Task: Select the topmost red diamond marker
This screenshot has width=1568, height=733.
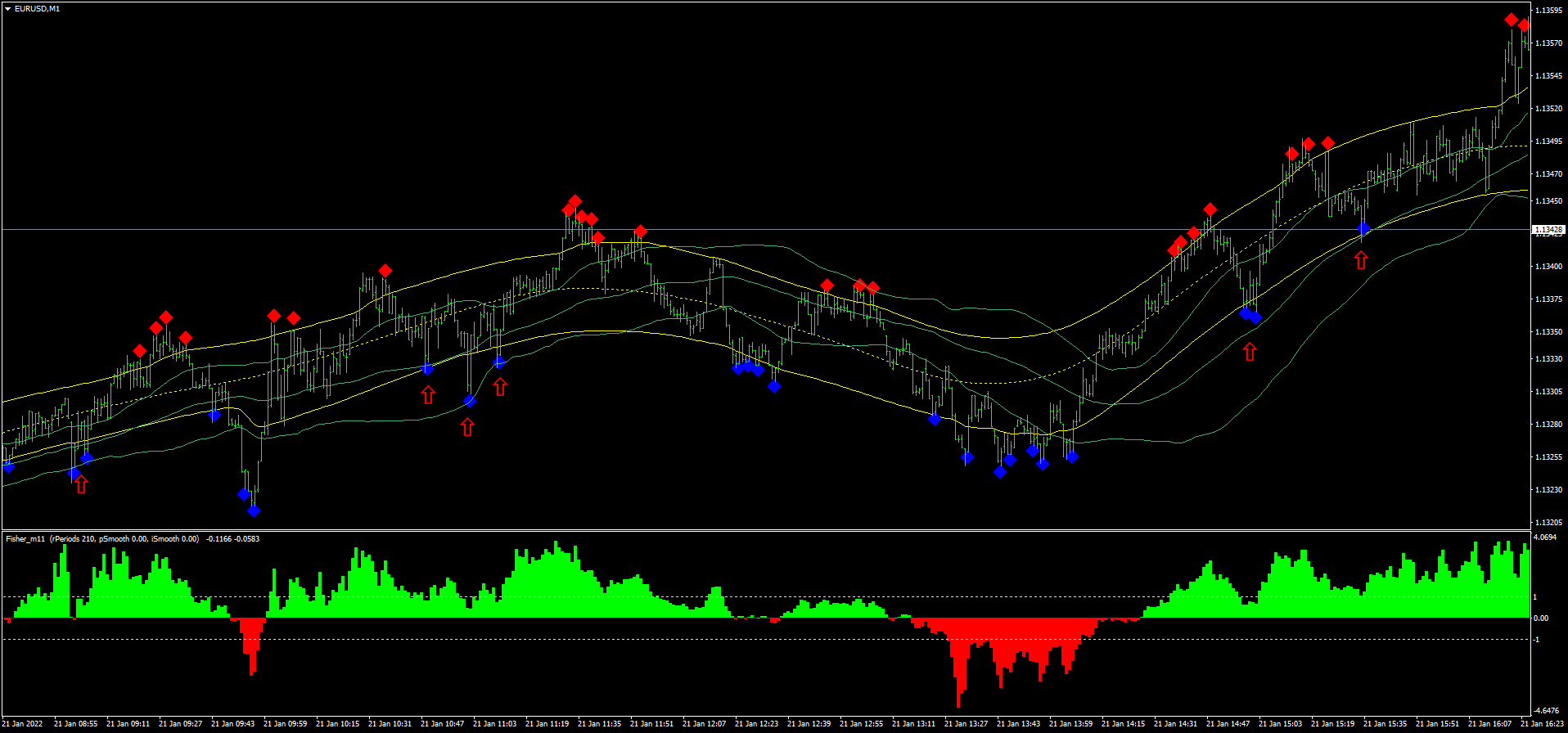Action: point(1511,20)
